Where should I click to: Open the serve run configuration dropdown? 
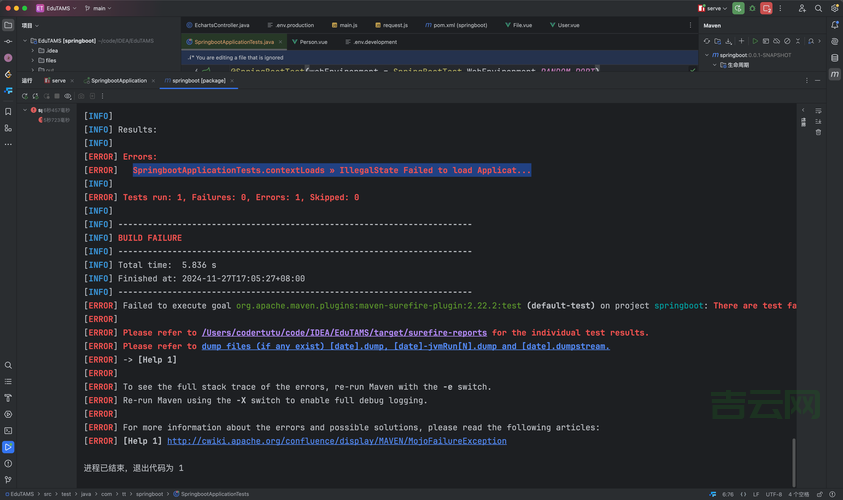[714, 8]
